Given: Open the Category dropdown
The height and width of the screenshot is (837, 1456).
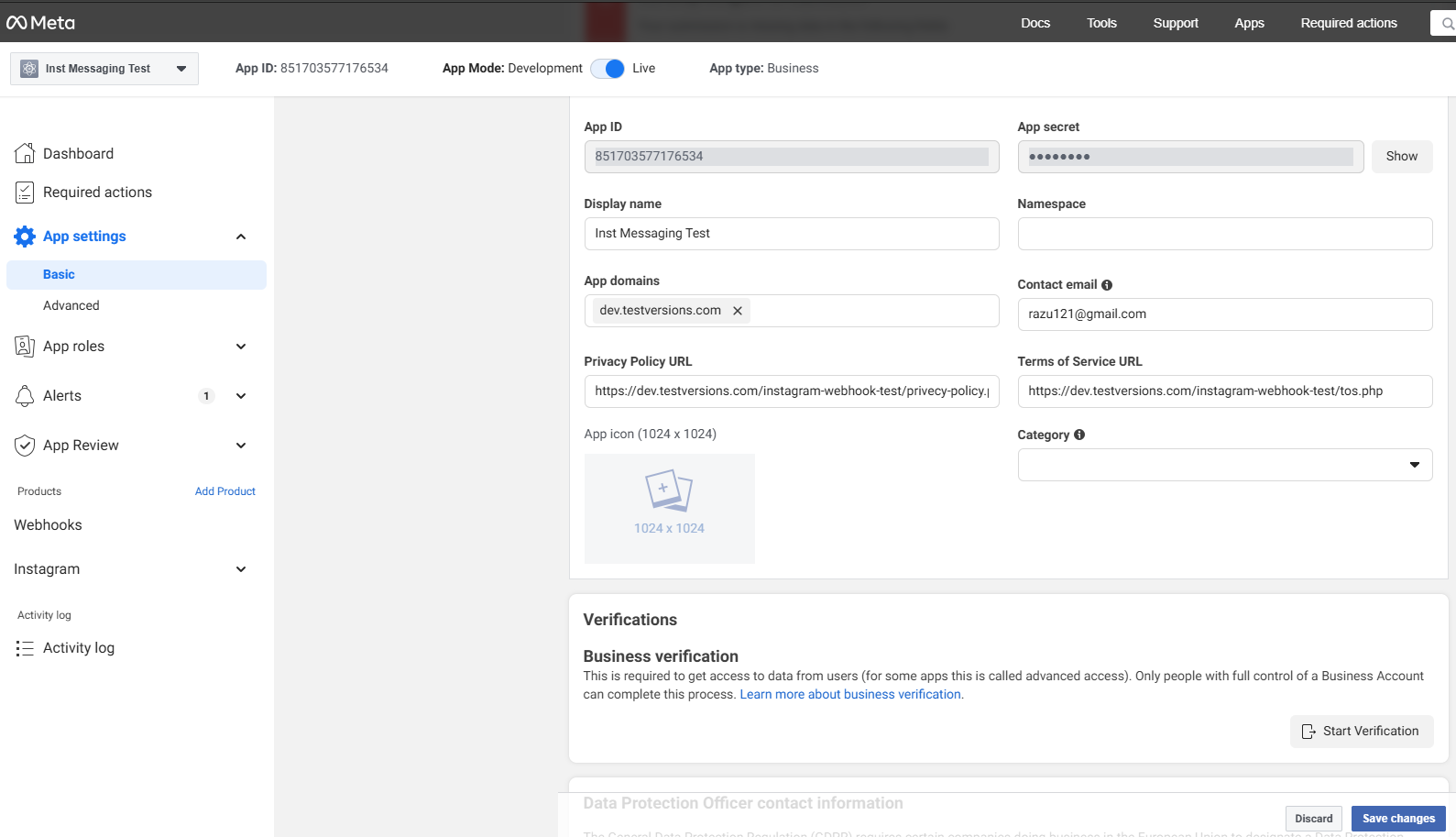Looking at the screenshot, I should pyautogui.click(x=1225, y=465).
